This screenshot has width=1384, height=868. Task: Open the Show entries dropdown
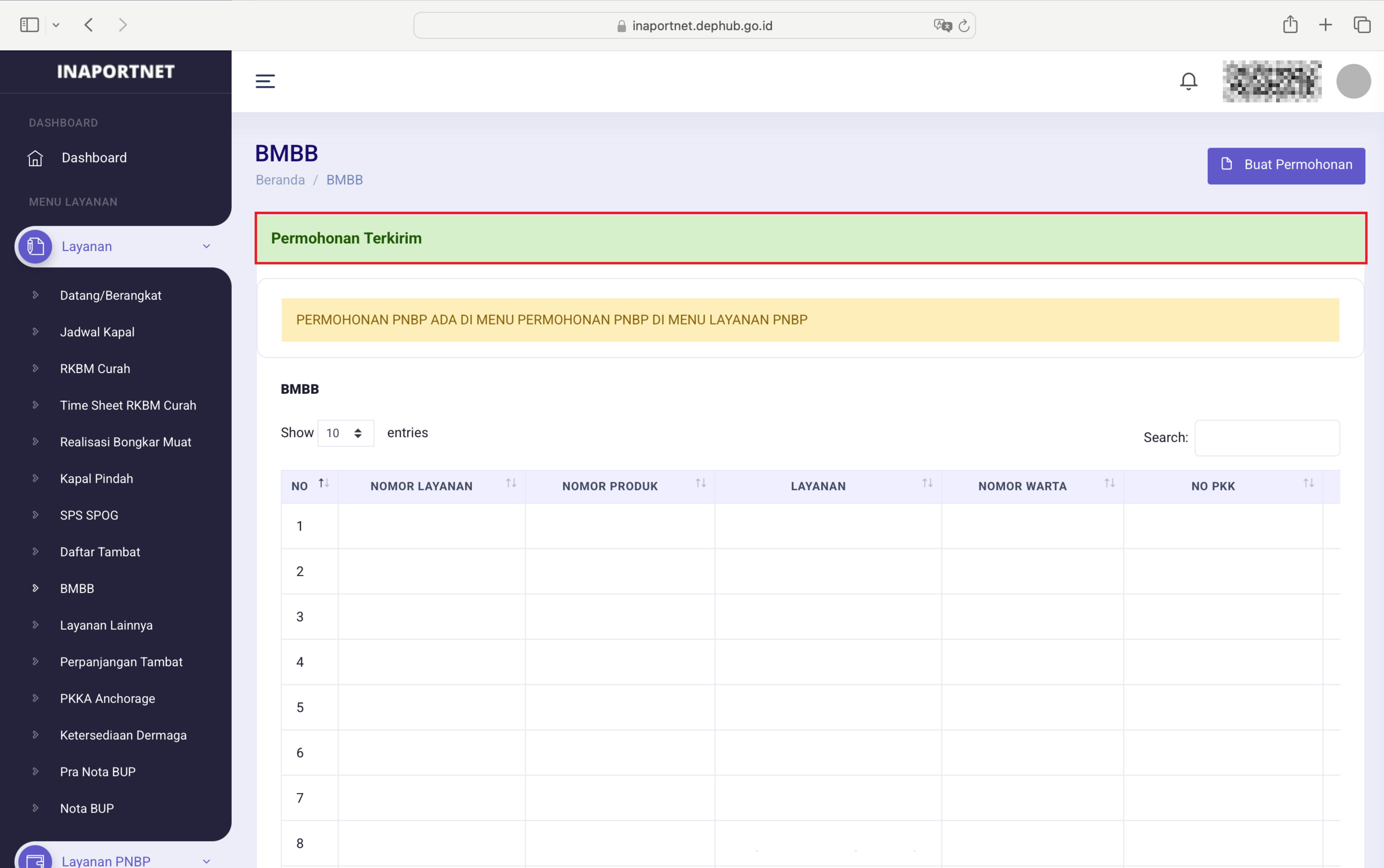click(x=345, y=433)
